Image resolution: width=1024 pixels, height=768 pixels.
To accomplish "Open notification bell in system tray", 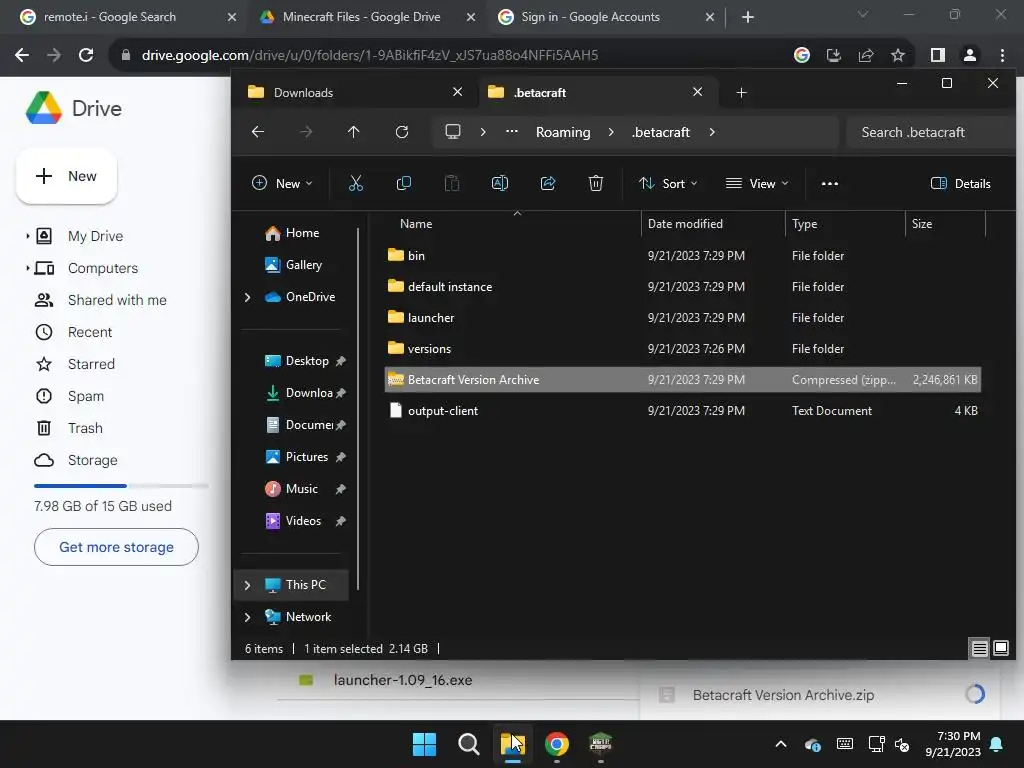I will click(x=997, y=744).
